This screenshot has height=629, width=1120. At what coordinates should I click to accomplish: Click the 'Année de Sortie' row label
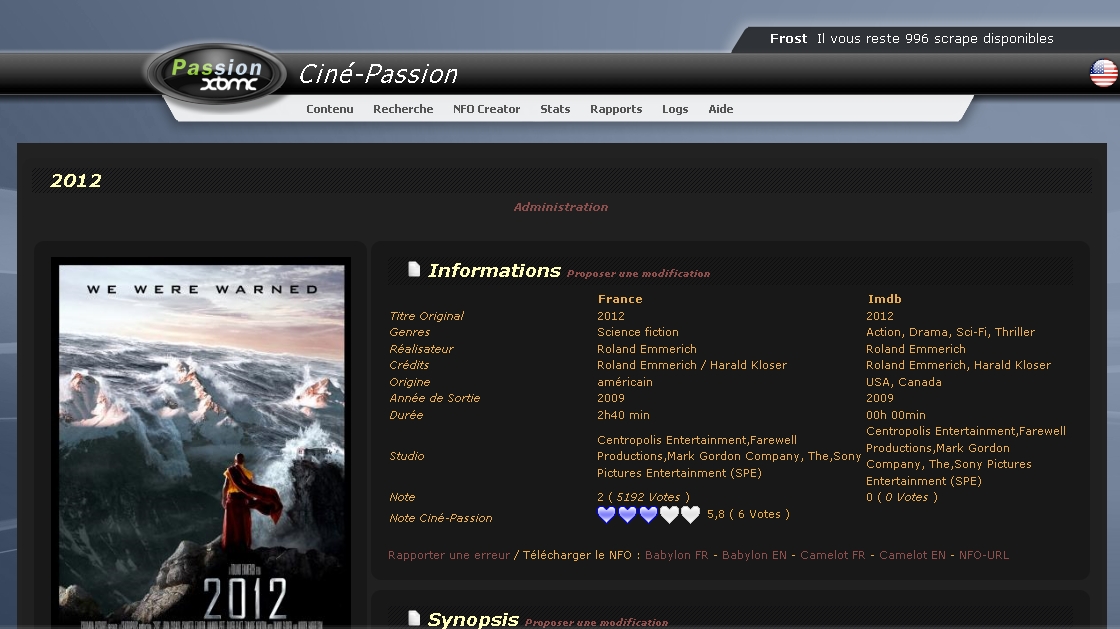(x=434, y=398)
